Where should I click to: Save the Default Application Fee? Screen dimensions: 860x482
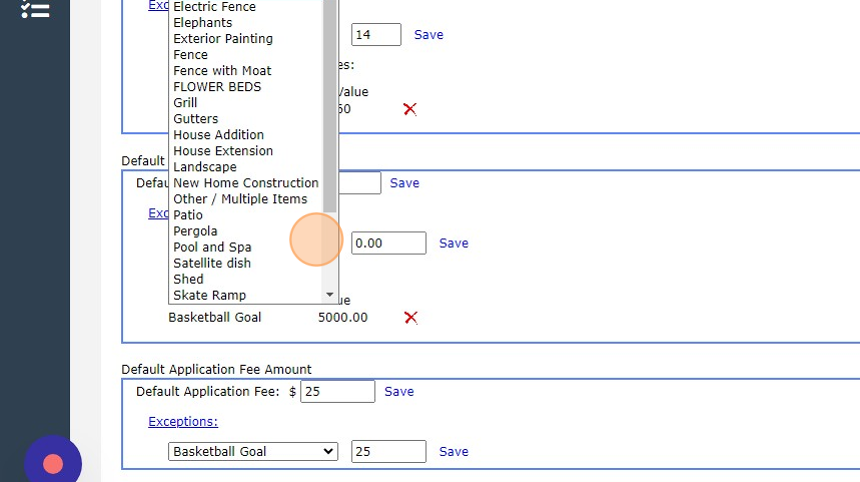coord(399,392)
